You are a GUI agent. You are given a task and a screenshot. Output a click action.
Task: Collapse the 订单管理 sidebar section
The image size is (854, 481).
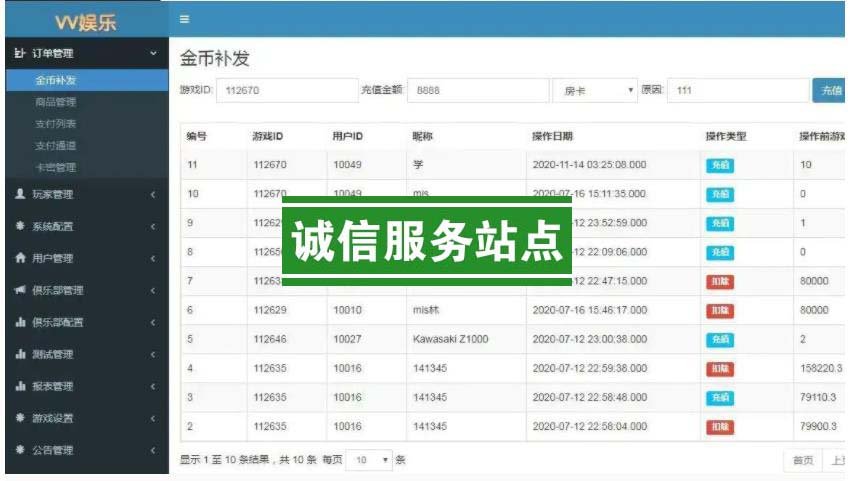152,53
